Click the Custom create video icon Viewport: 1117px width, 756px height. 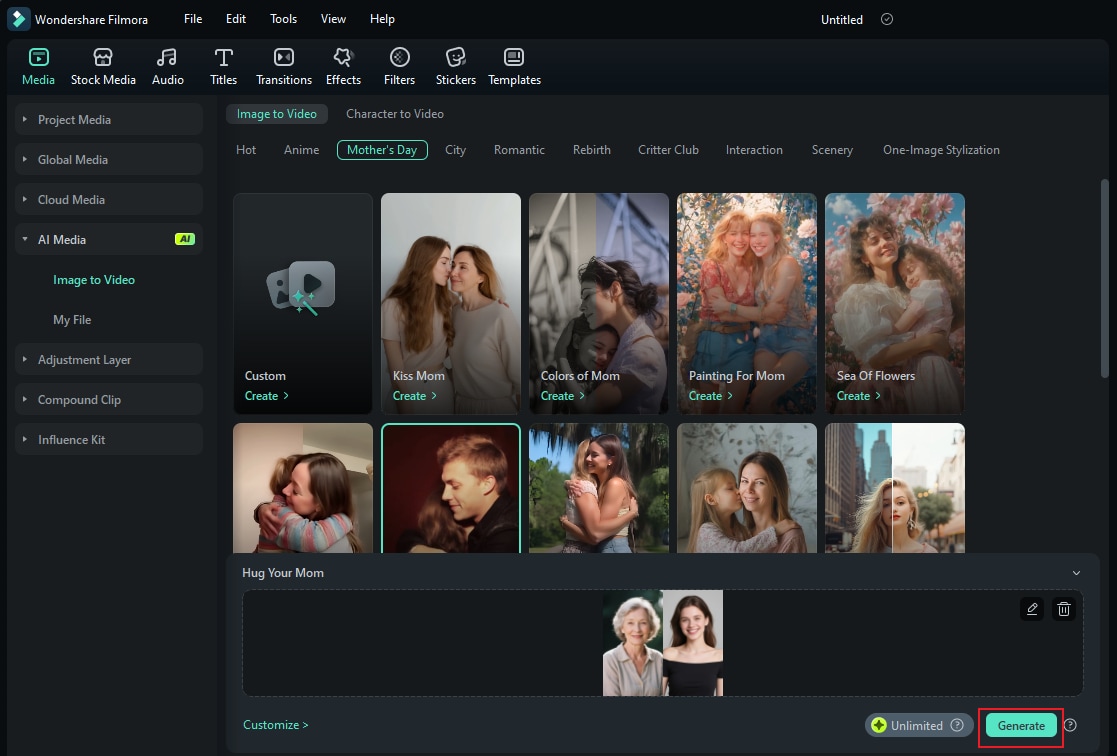click(x=301, y=287)
